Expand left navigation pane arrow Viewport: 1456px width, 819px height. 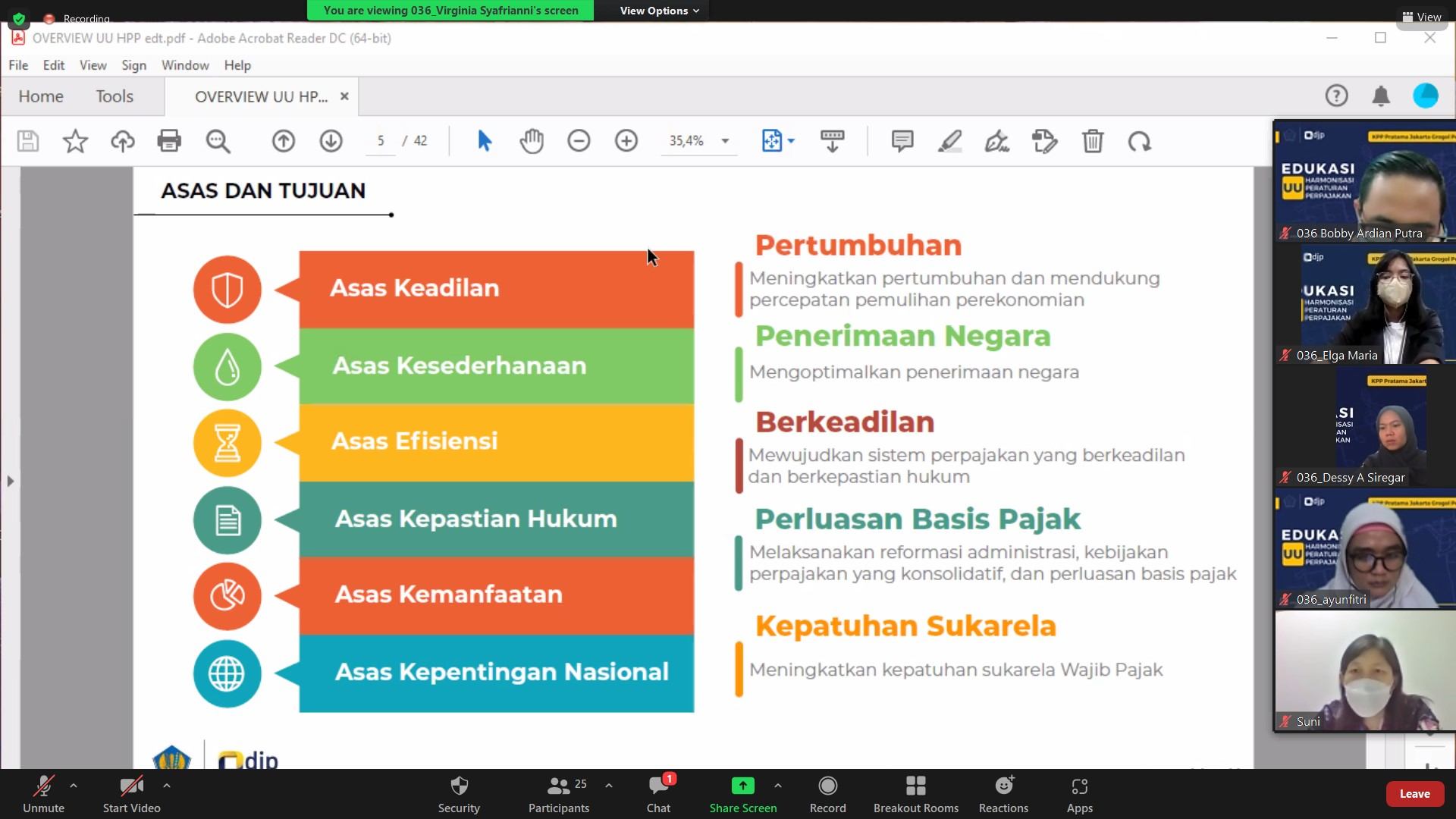tap(10, 481)
